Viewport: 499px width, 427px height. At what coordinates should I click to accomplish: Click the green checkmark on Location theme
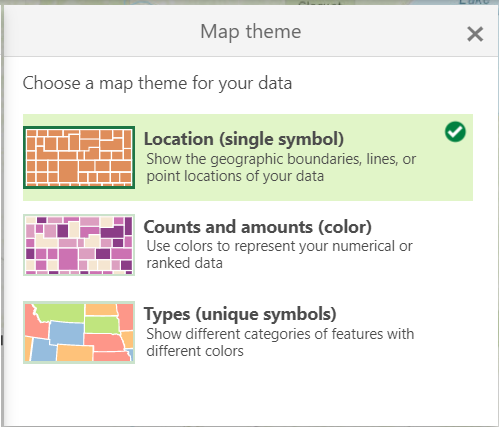tap(455, 132)
